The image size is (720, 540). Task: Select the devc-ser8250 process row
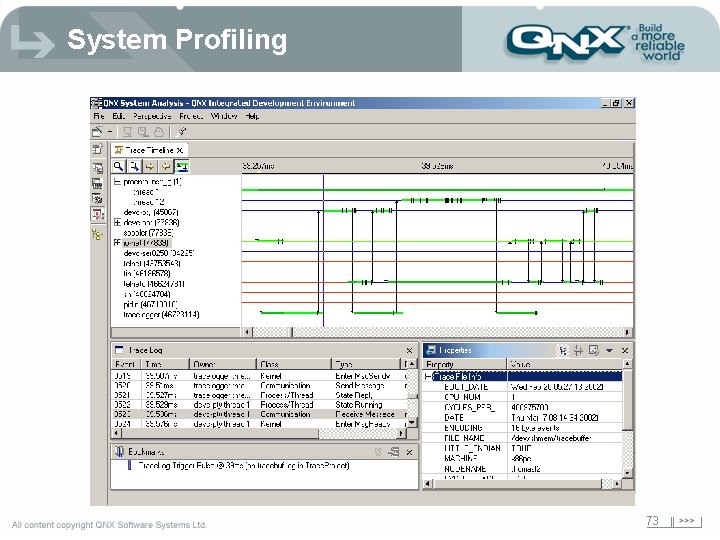point(158,253)
